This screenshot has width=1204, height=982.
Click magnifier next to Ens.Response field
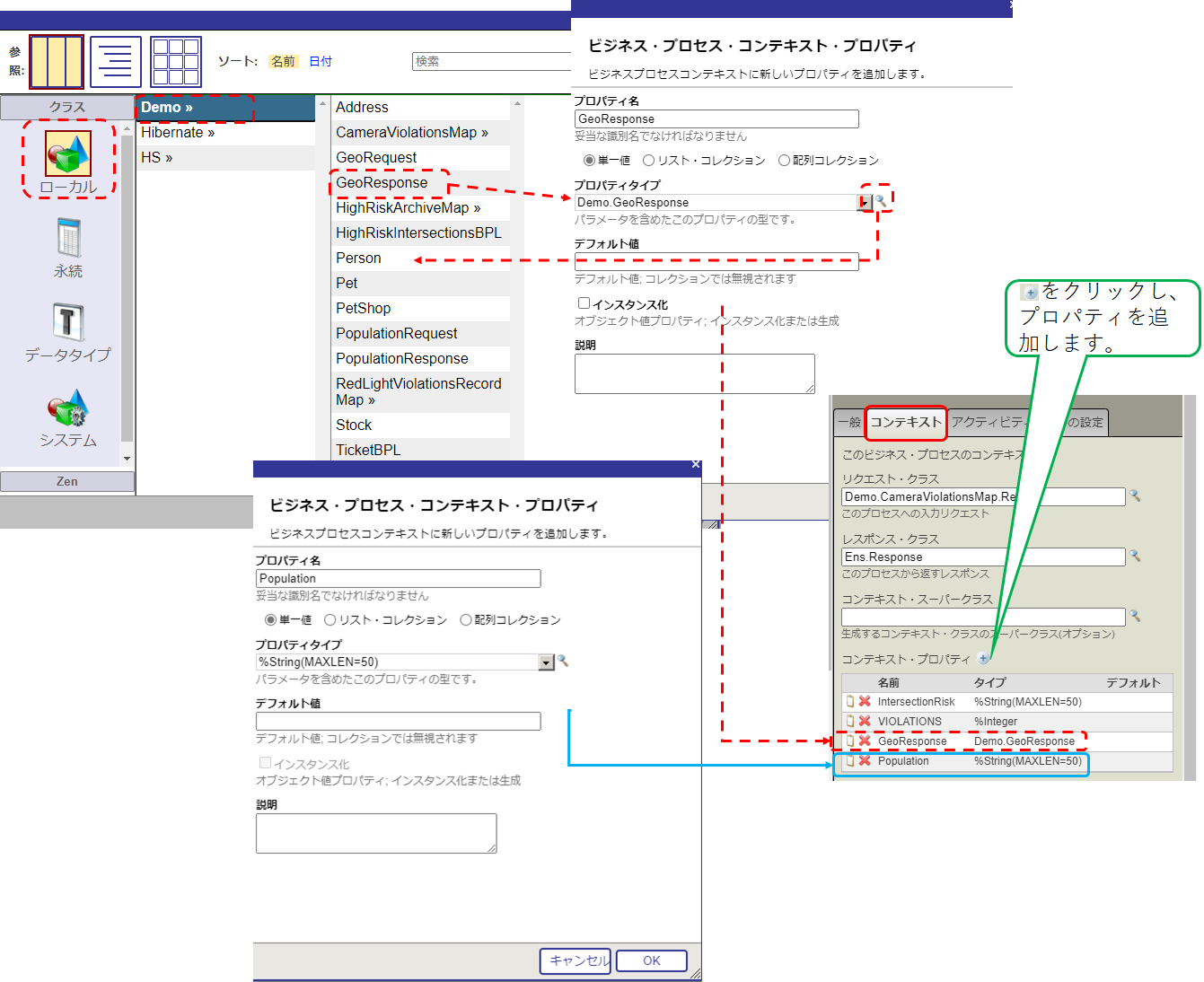(1135, 557)
